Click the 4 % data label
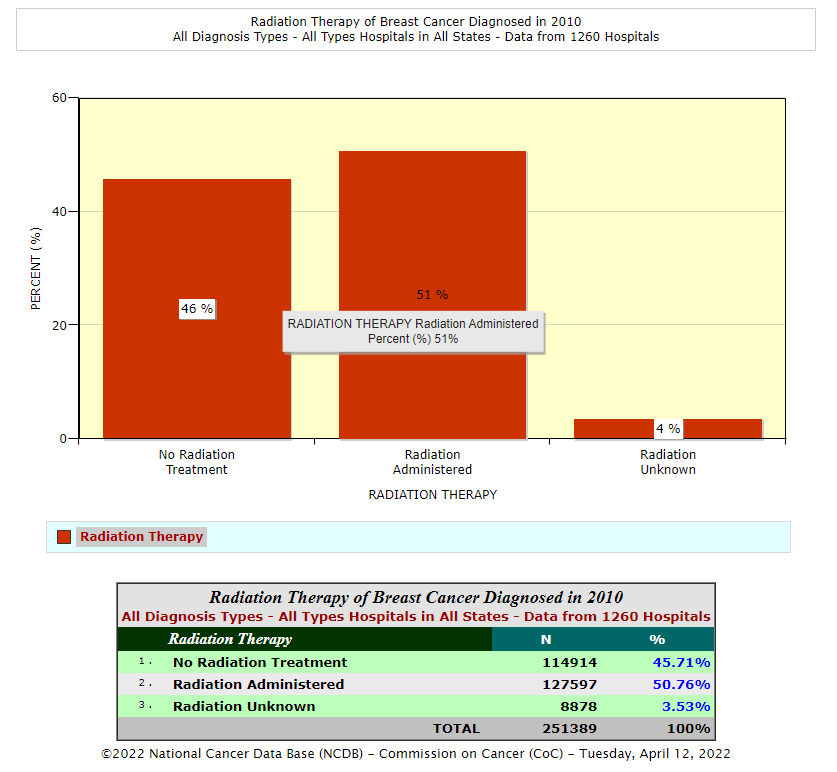837x772 pixels. coord(668,429)
